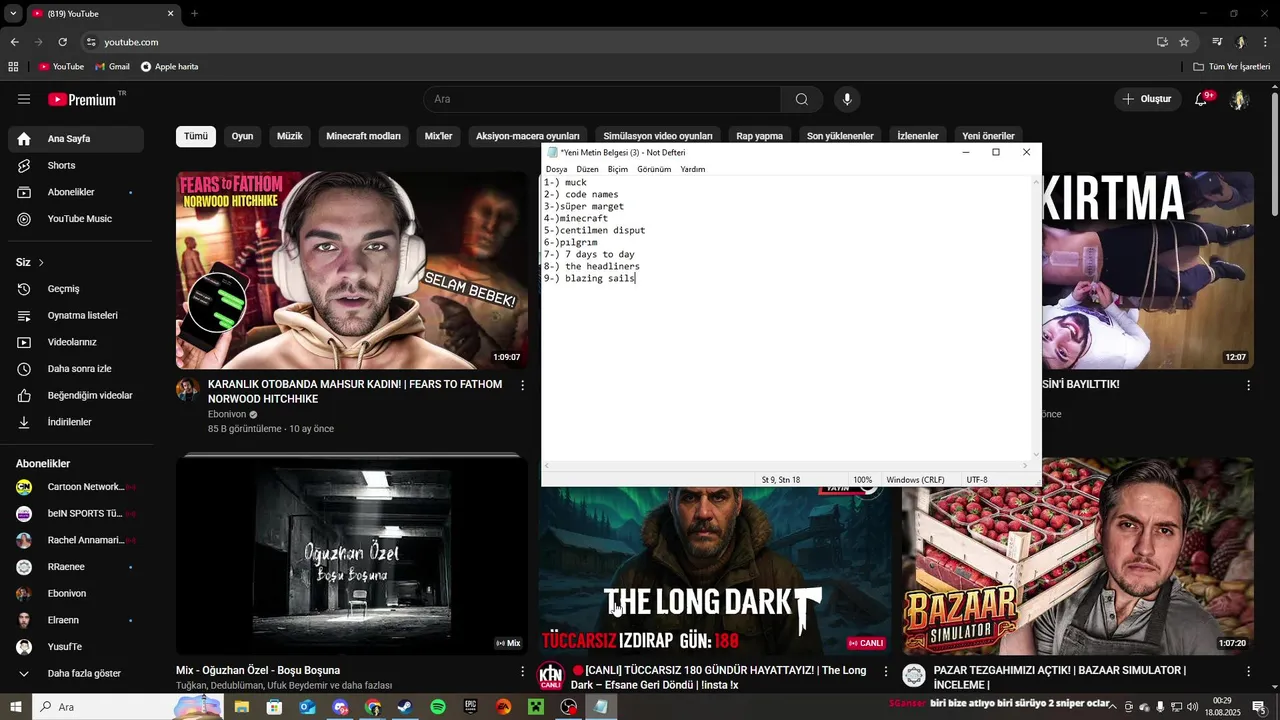Viewport: 1280px width, 720px height.
Task: Open OBS Studio from the taskbar
Action: [569, 707]
